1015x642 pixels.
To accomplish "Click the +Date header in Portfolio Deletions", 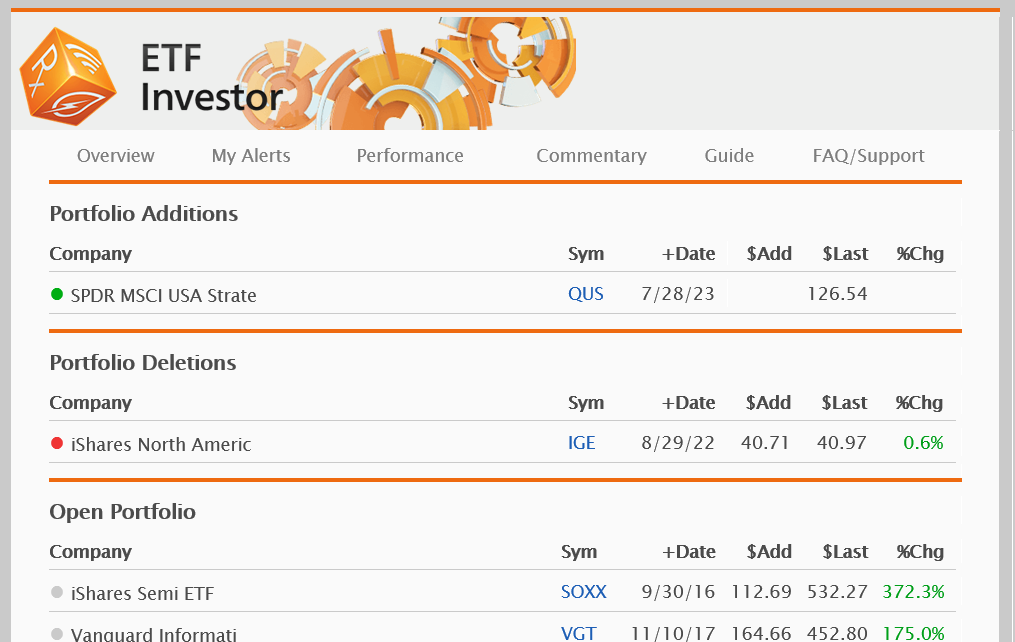I will pyautogui.click(x=688, y=403).
